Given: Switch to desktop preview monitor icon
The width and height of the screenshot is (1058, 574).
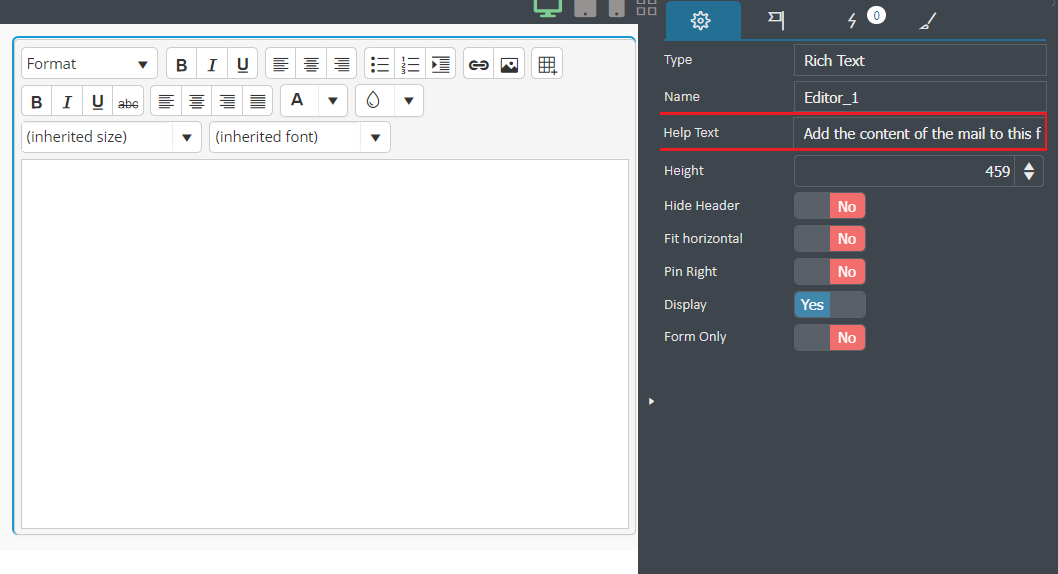Looking at the screenshot, I should tap(548, 7).
